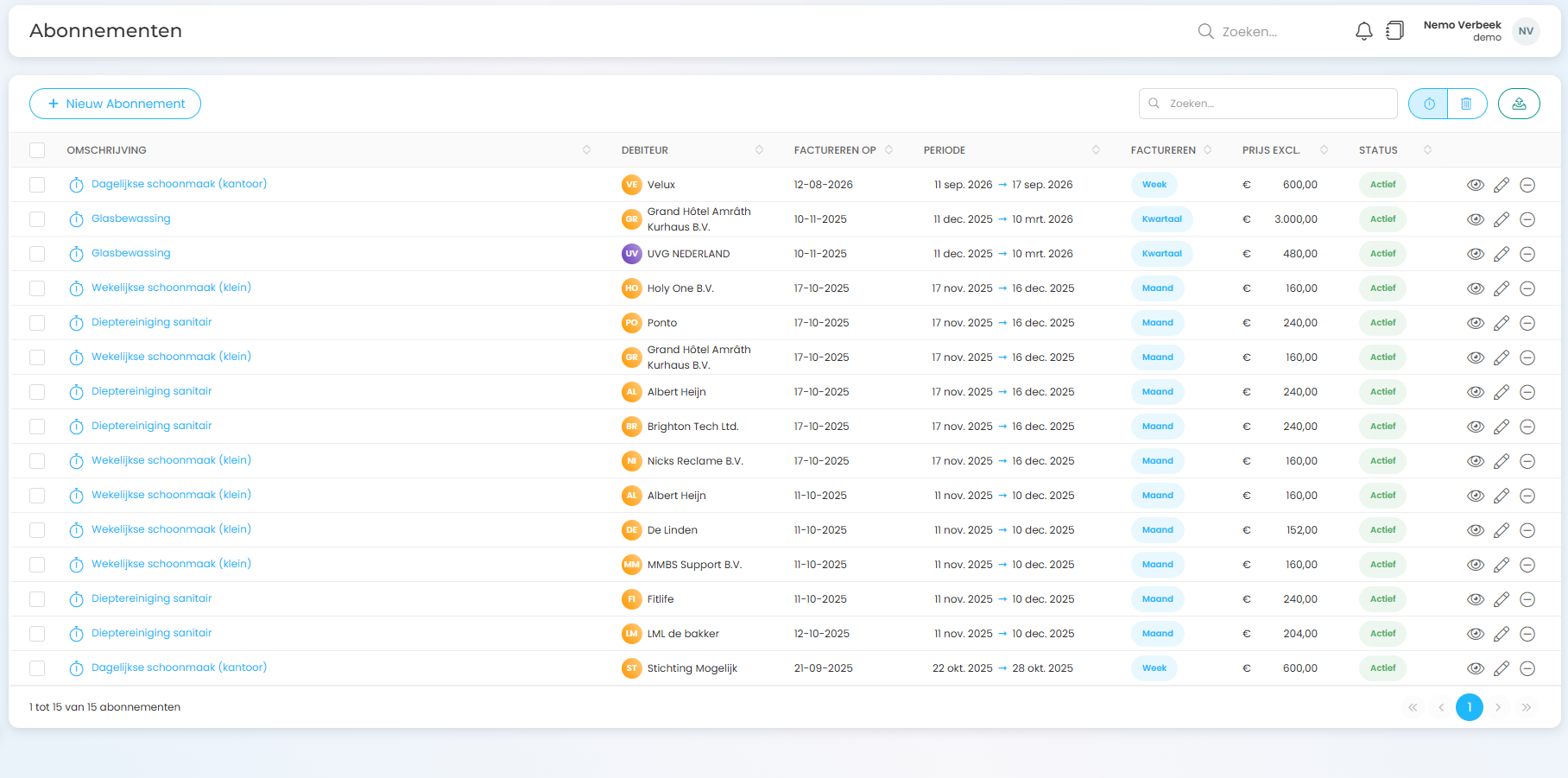Sort by the Omschrijving column

(586, 150)
